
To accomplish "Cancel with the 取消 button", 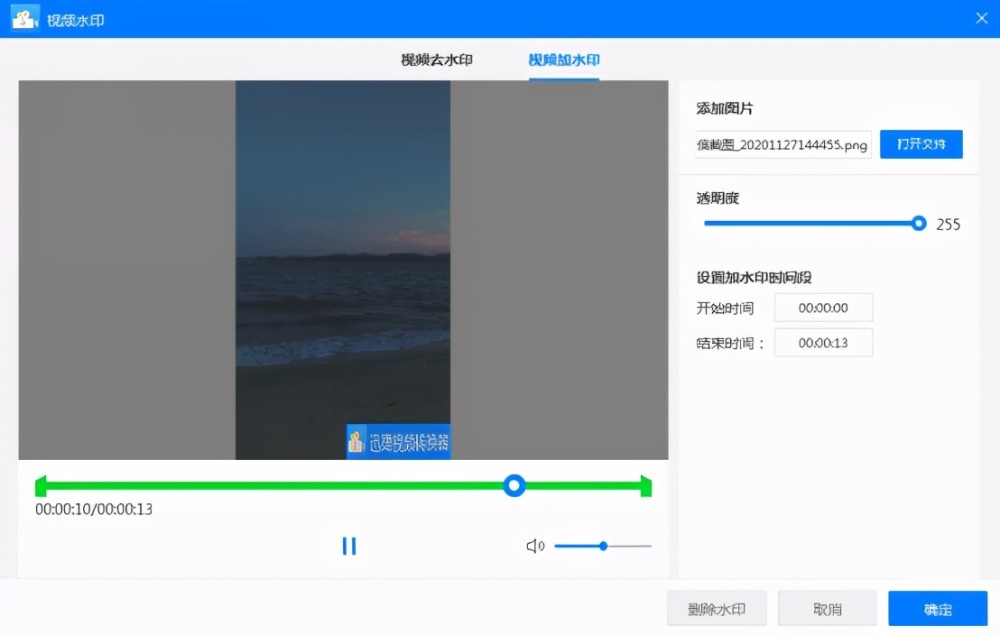I will pyautogui.click(x=827, y=609).
